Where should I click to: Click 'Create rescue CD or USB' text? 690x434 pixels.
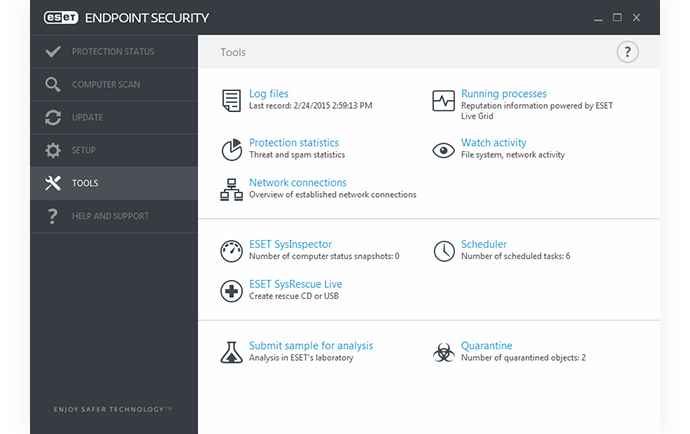click(294, 296)
